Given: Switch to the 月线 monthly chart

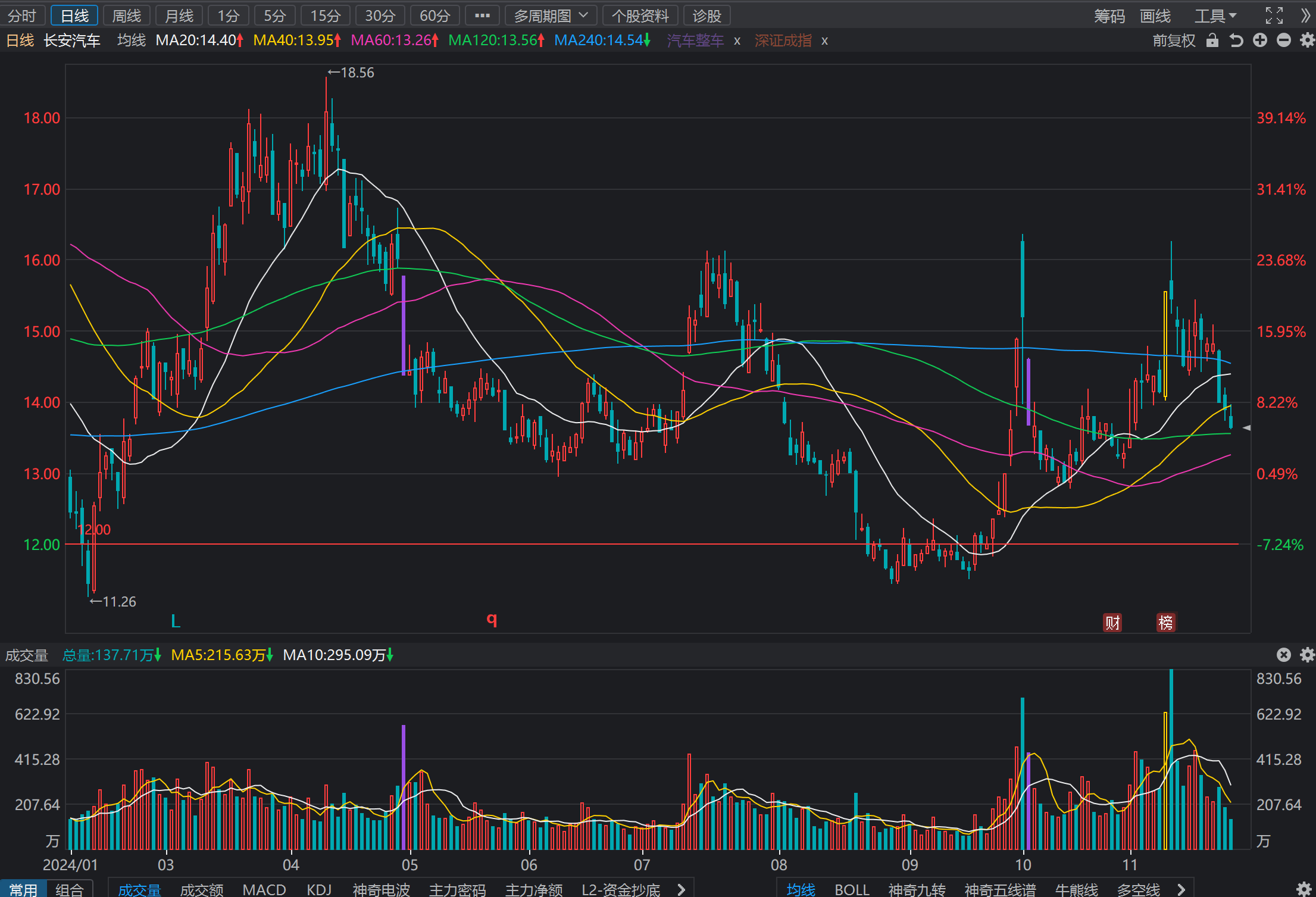Looking at the screenshot, I should click(x=179, y=16).
